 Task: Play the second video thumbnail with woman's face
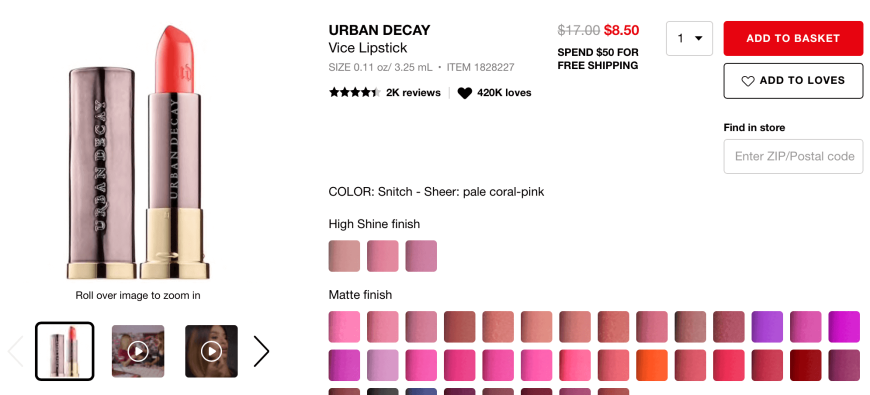coord(211,351)
